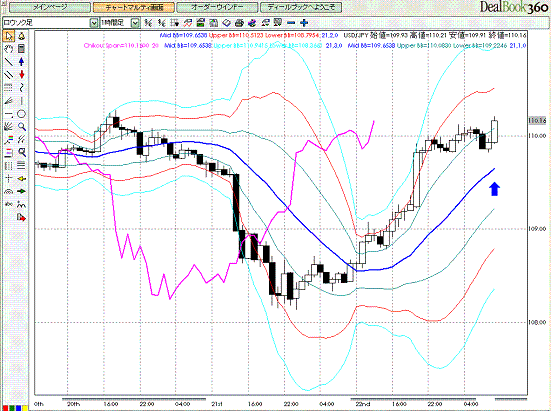Viewport: 551px width, 411px height.
Task: Select the single trend line tool
Action: (x=9, y=62)
